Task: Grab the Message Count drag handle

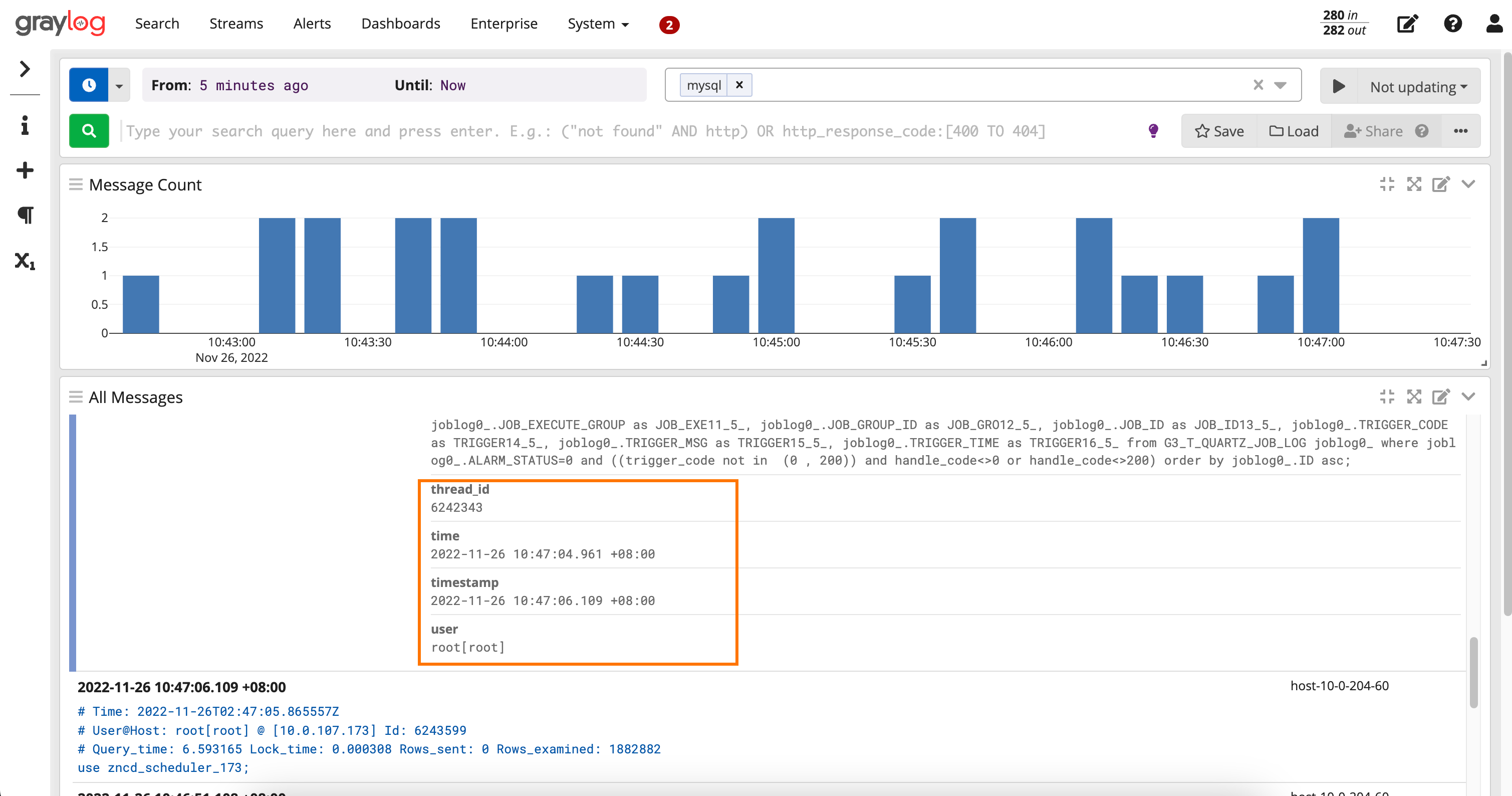Action: (x=76, y=184)
